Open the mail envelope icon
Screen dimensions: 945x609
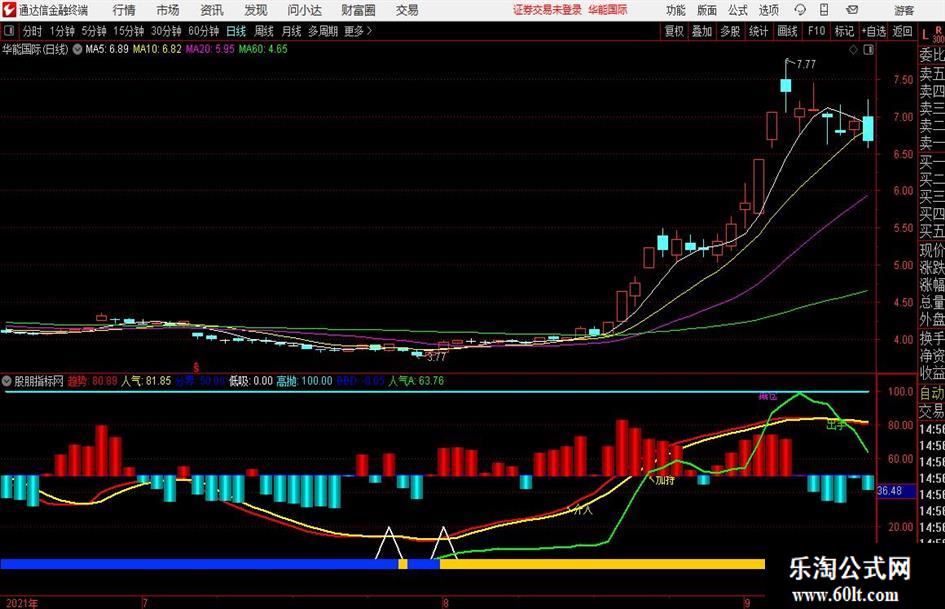tap(852, 10)
